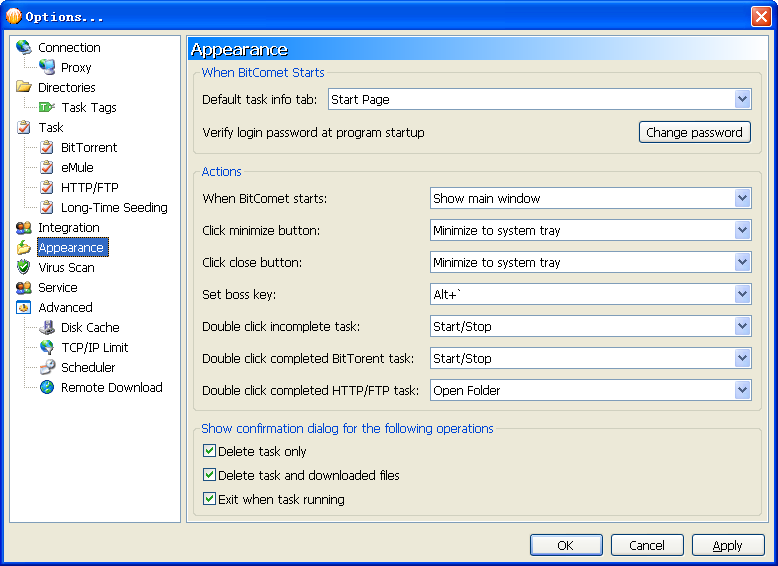This screenshot has width=778, height=566.
Task: Click the Remote Download globe icon
Action: (x=47, y=387)
